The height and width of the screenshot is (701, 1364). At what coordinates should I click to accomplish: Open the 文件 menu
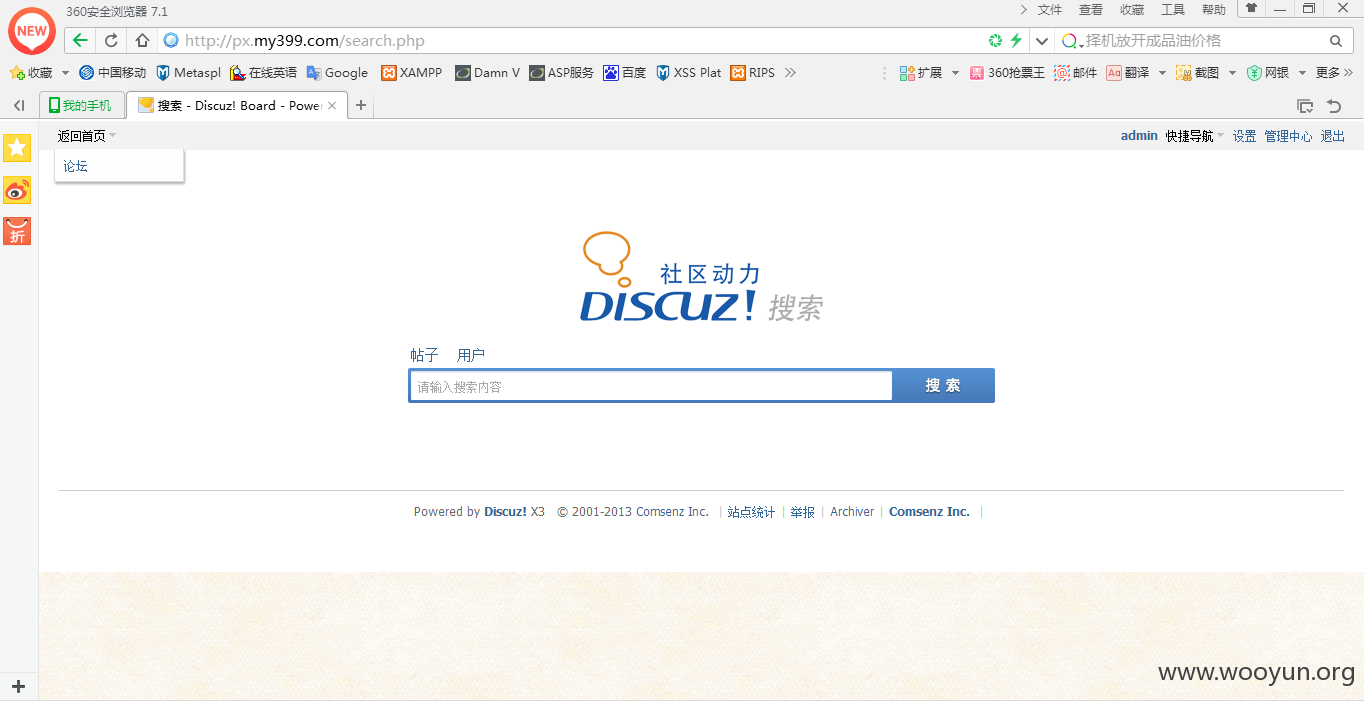click(x=1050, y=10)
